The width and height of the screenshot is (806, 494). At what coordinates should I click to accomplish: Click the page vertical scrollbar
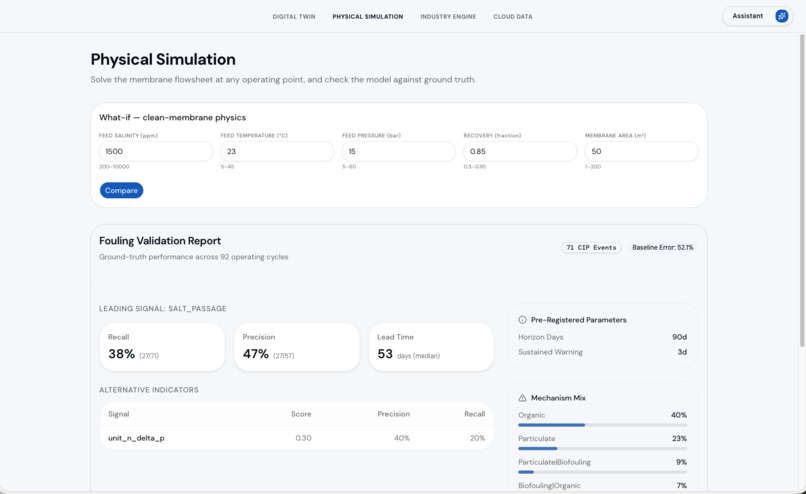tap(802, 190)
